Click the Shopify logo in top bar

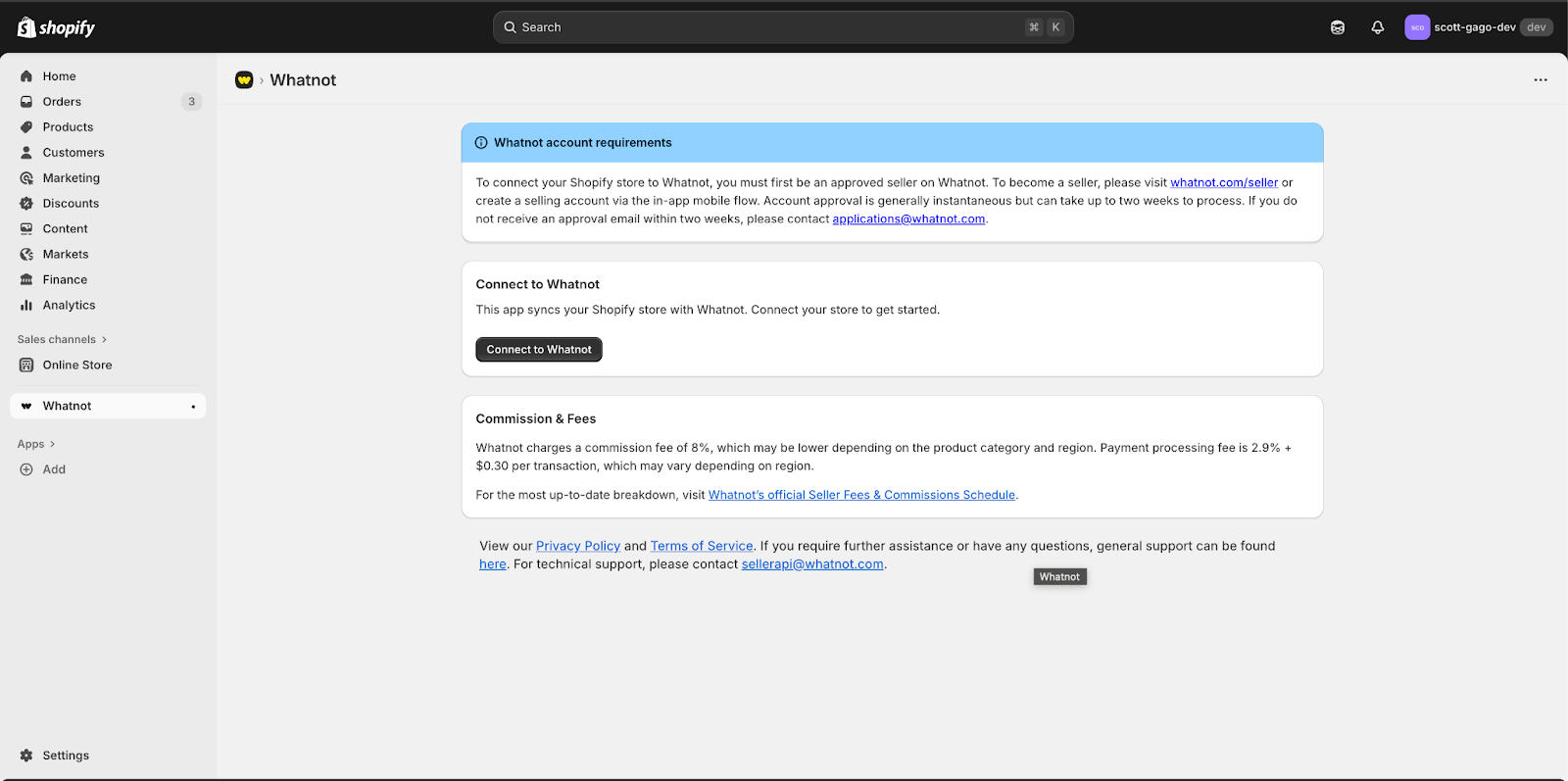tap(56, 27)
